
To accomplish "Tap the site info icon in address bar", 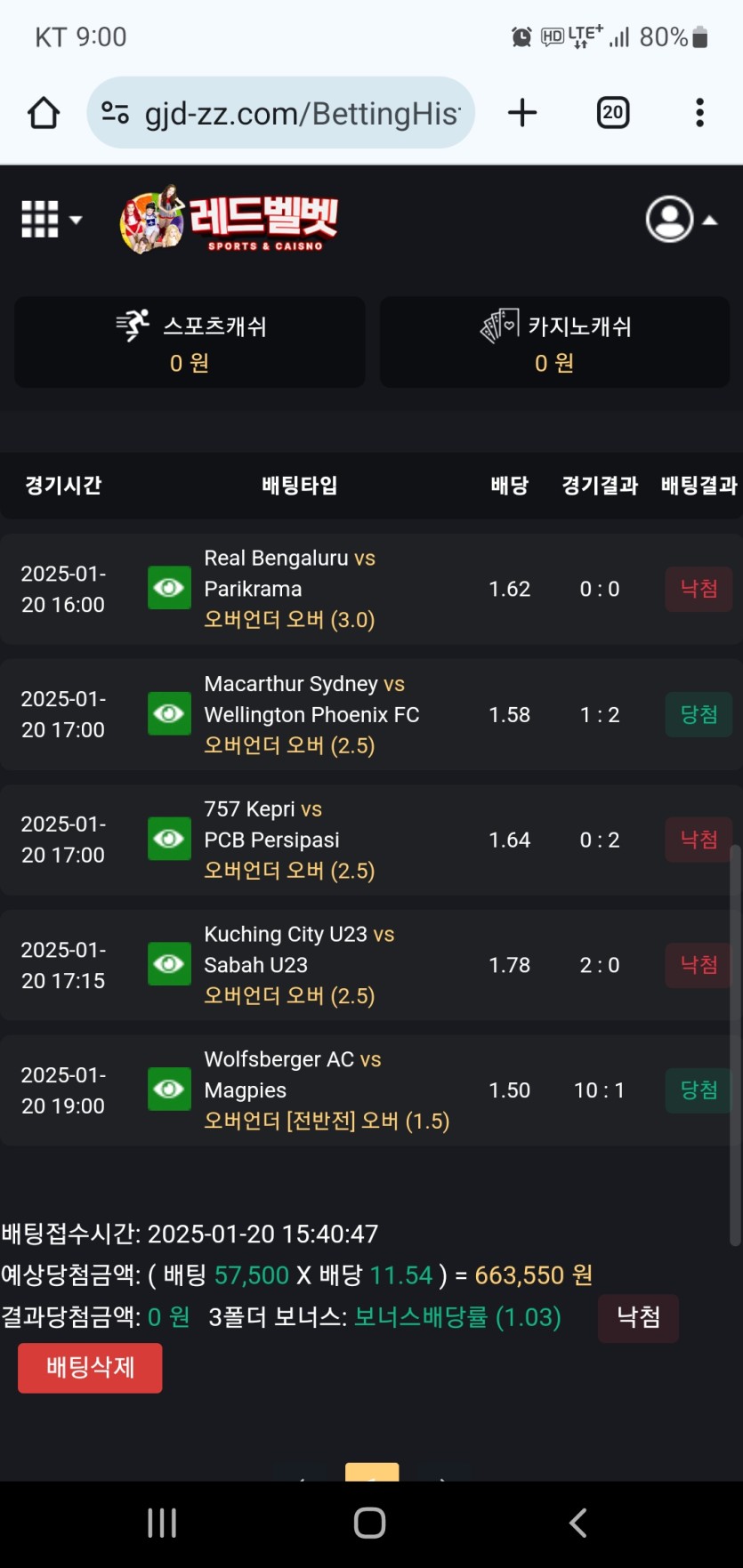I will pyautogui.click(x=116, y=113).
